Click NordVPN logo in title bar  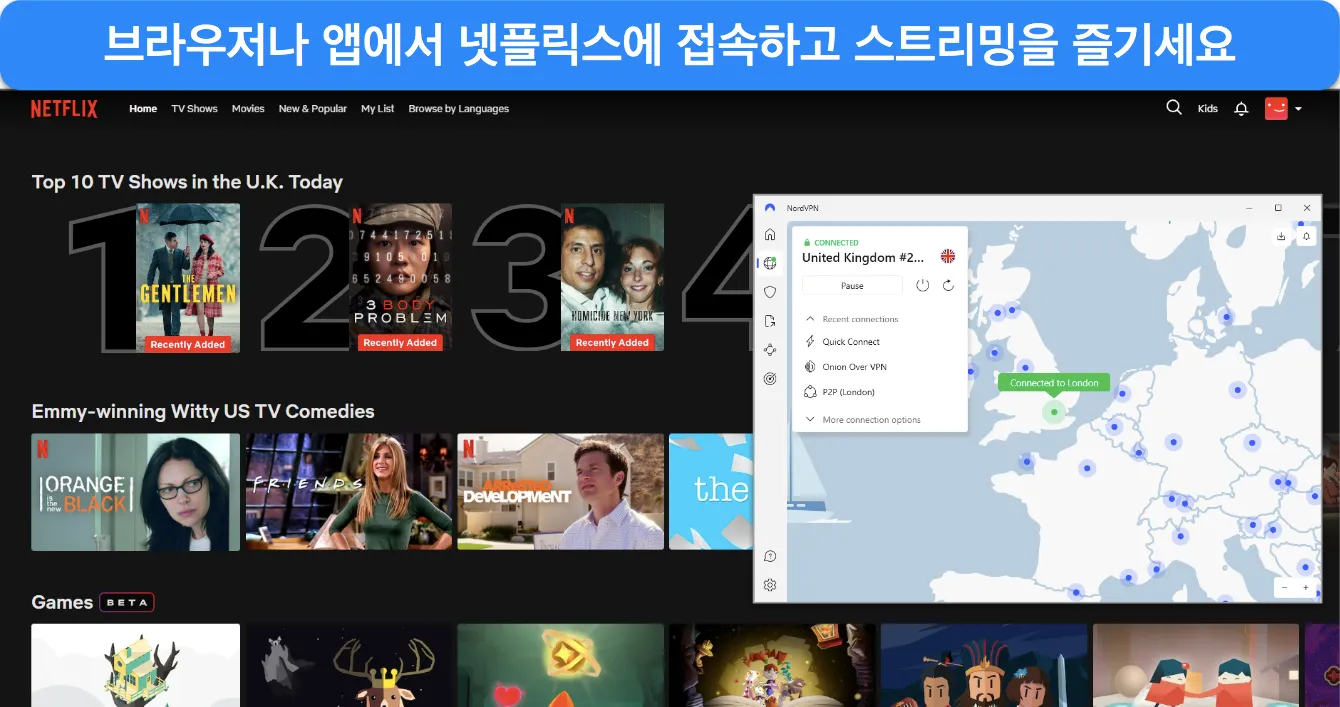point(770,207)
